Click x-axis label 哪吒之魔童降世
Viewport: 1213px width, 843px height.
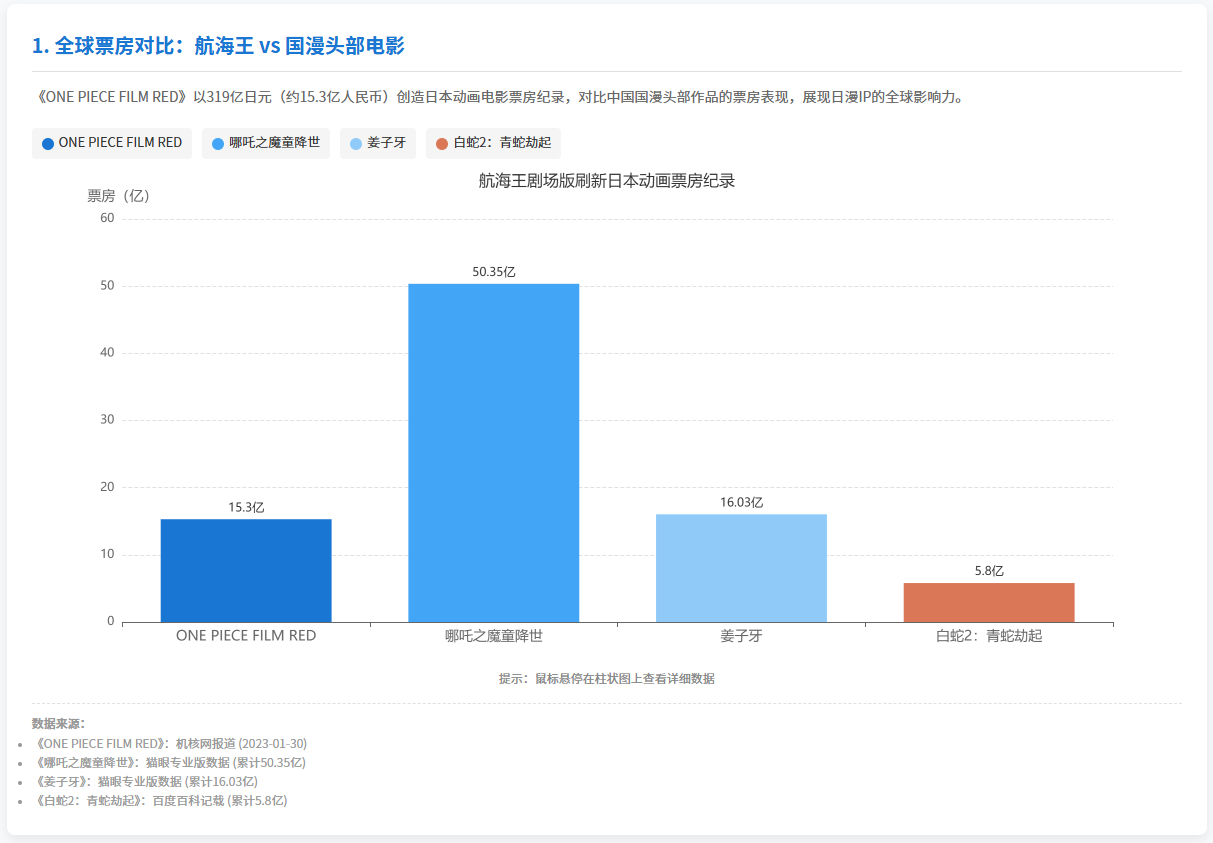click(493, 635)
